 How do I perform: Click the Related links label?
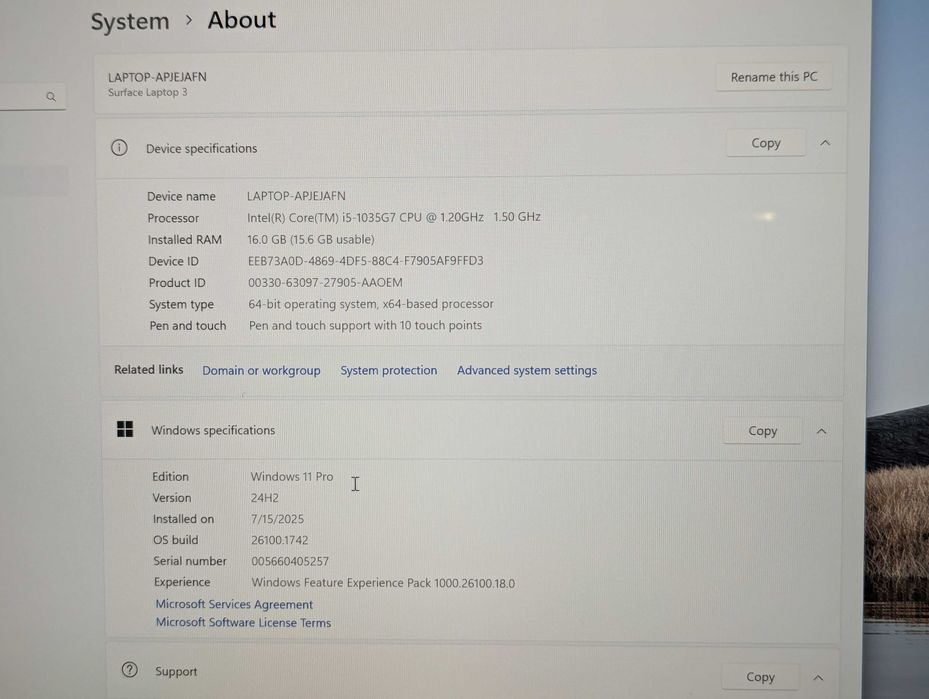click(x=149, y=370)
